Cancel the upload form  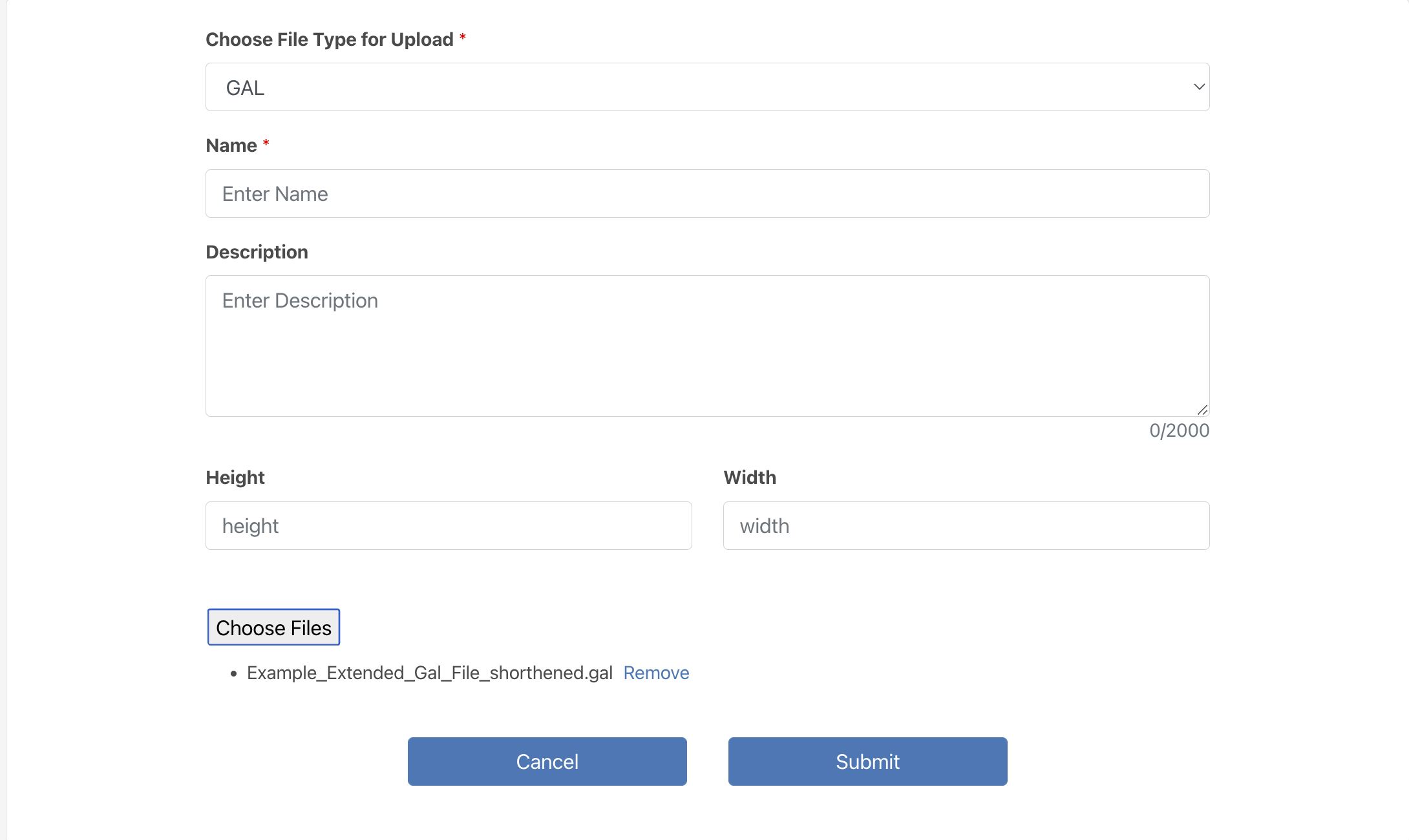point(547,762)
